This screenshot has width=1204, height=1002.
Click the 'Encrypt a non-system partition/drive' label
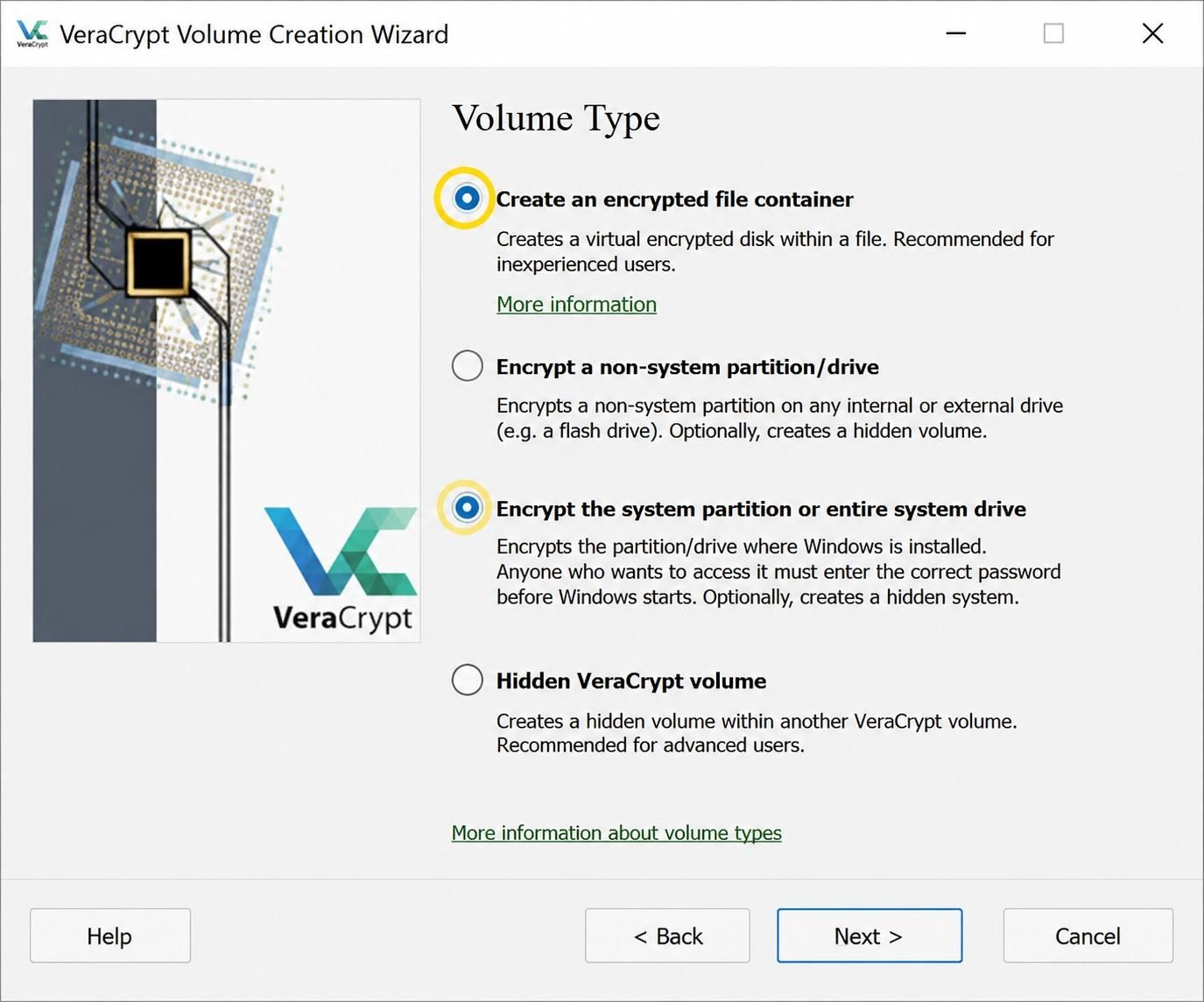tap(687, 367)
